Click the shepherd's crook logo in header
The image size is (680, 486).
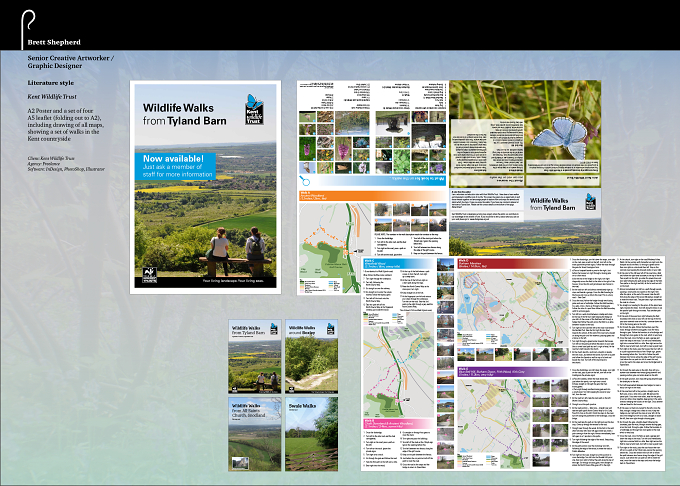pos(28,29)
